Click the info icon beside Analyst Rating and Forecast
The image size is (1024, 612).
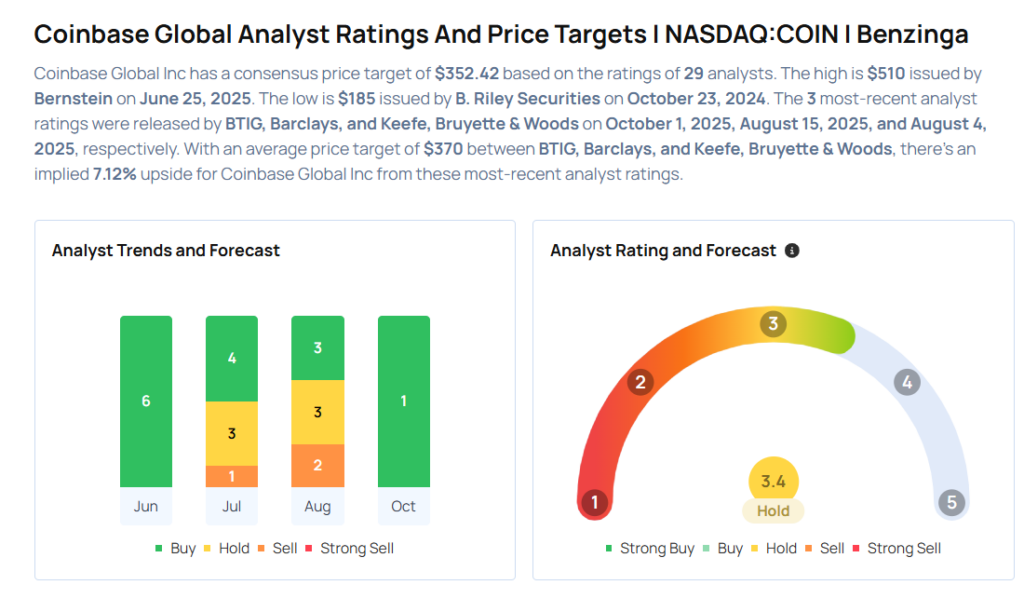click(x=792, y=251)
